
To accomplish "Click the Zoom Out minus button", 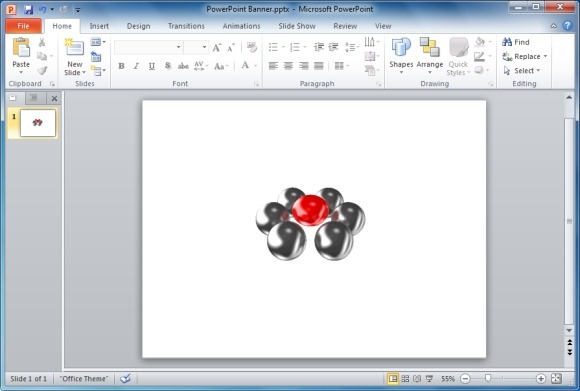I will coord(465,378).
